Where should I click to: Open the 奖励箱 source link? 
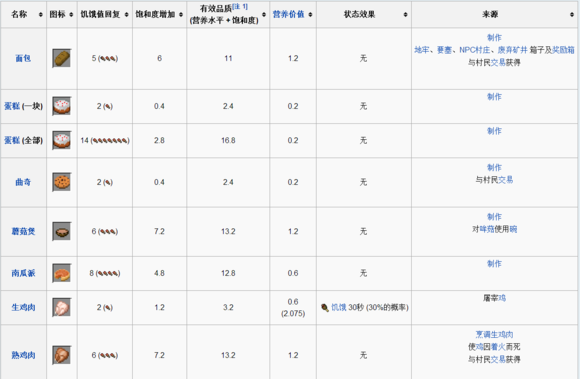coord(563,50)
